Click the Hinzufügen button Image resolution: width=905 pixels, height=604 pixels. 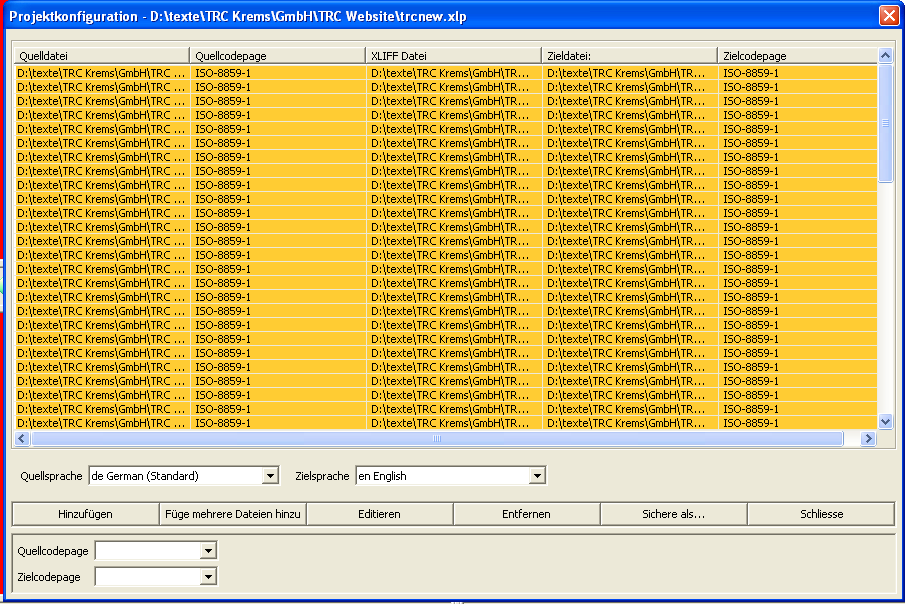(85, 514)
